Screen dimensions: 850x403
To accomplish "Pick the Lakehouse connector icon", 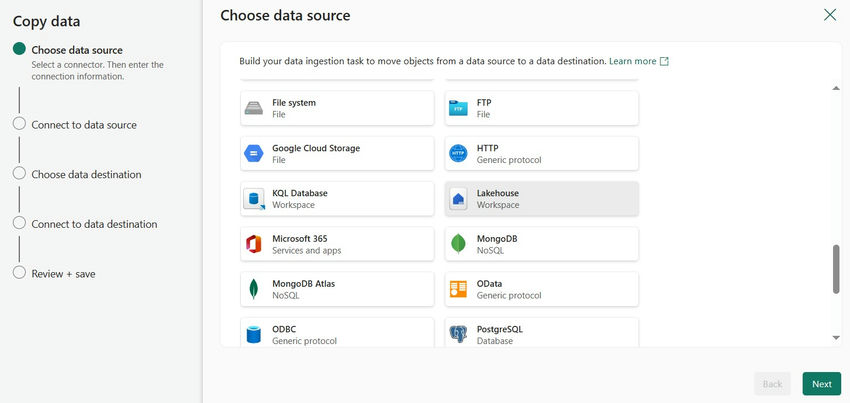I will click(458, 199).
